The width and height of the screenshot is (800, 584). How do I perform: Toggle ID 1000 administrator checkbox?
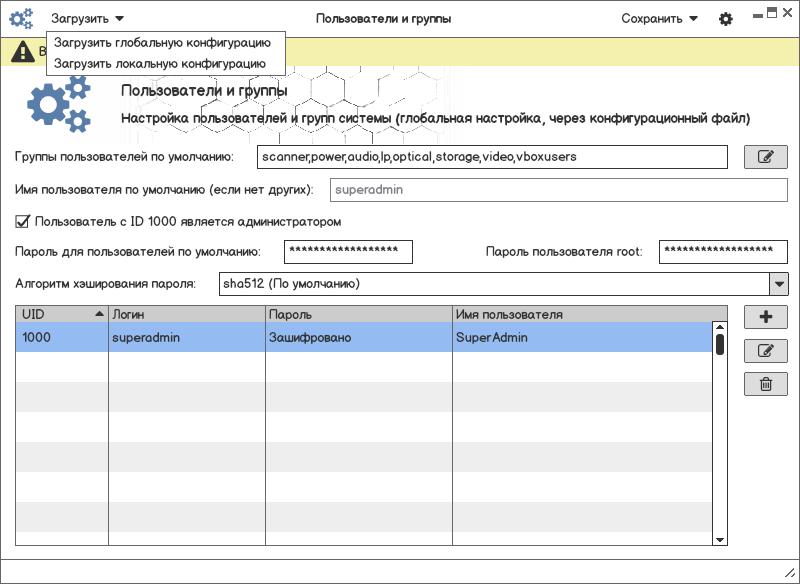click(23, 221)
